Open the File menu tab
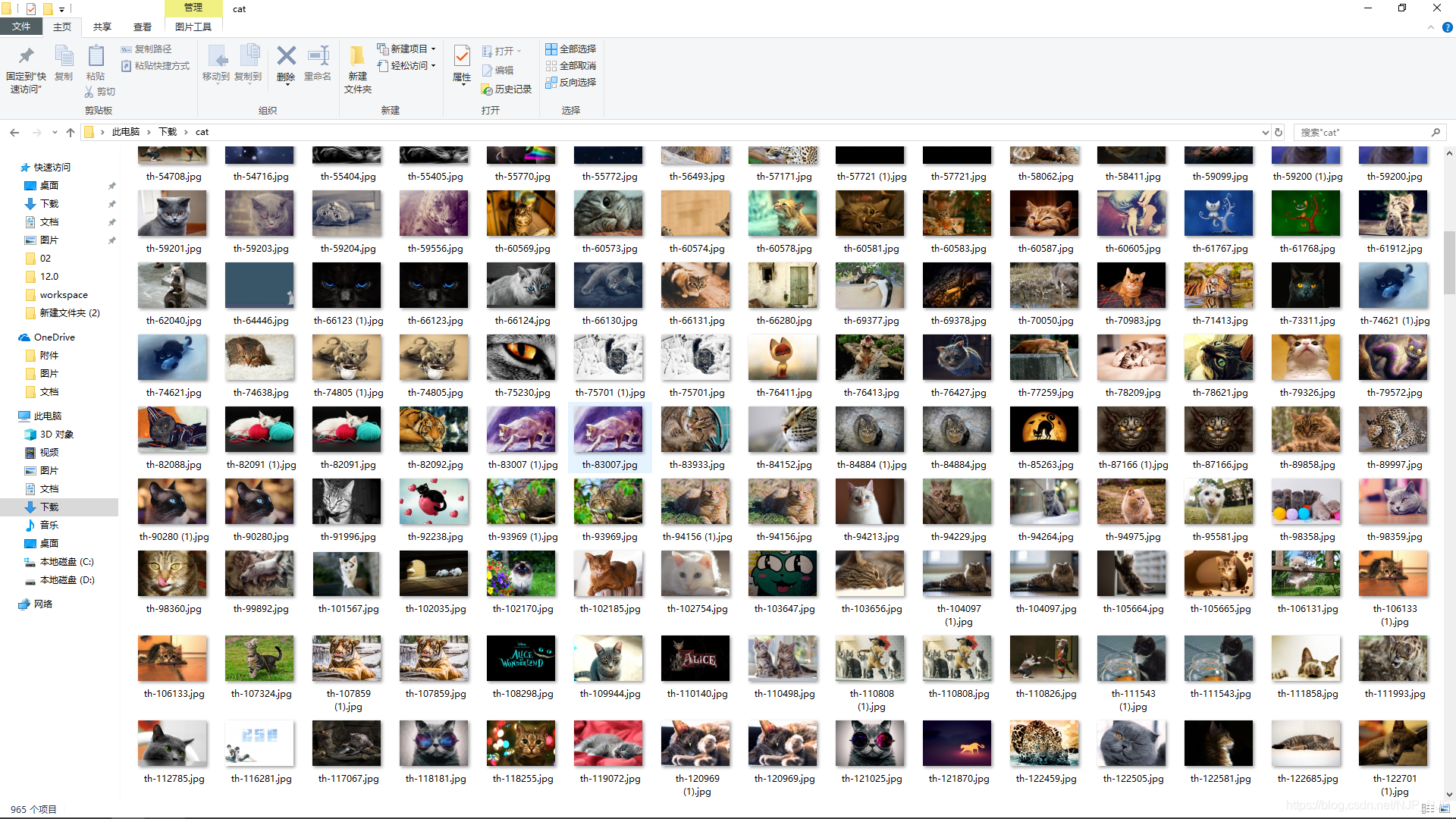 (21, 27)
